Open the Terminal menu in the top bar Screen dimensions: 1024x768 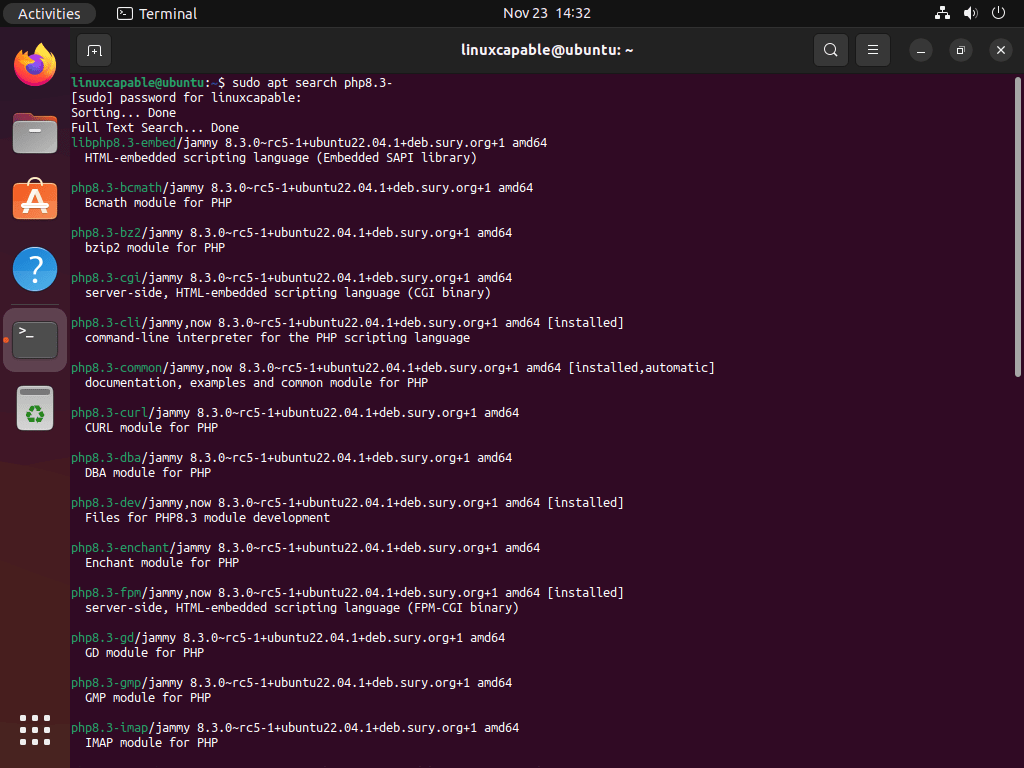click(156, 13)
